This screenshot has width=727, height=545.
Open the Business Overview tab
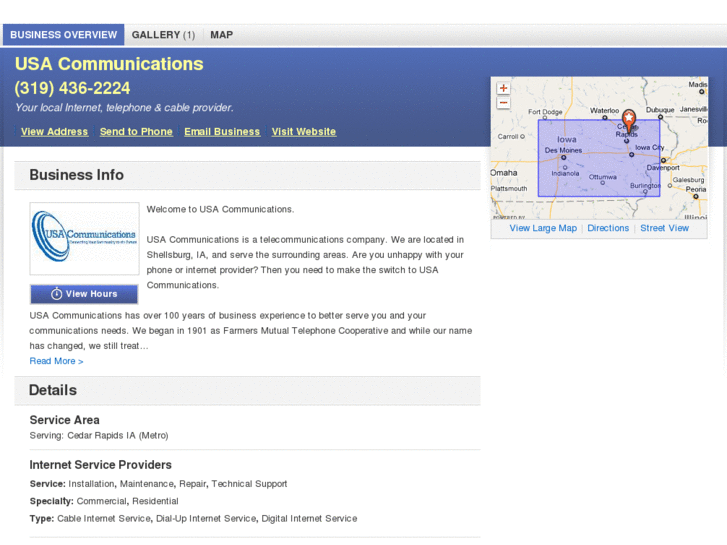click(x=64, y=35)
